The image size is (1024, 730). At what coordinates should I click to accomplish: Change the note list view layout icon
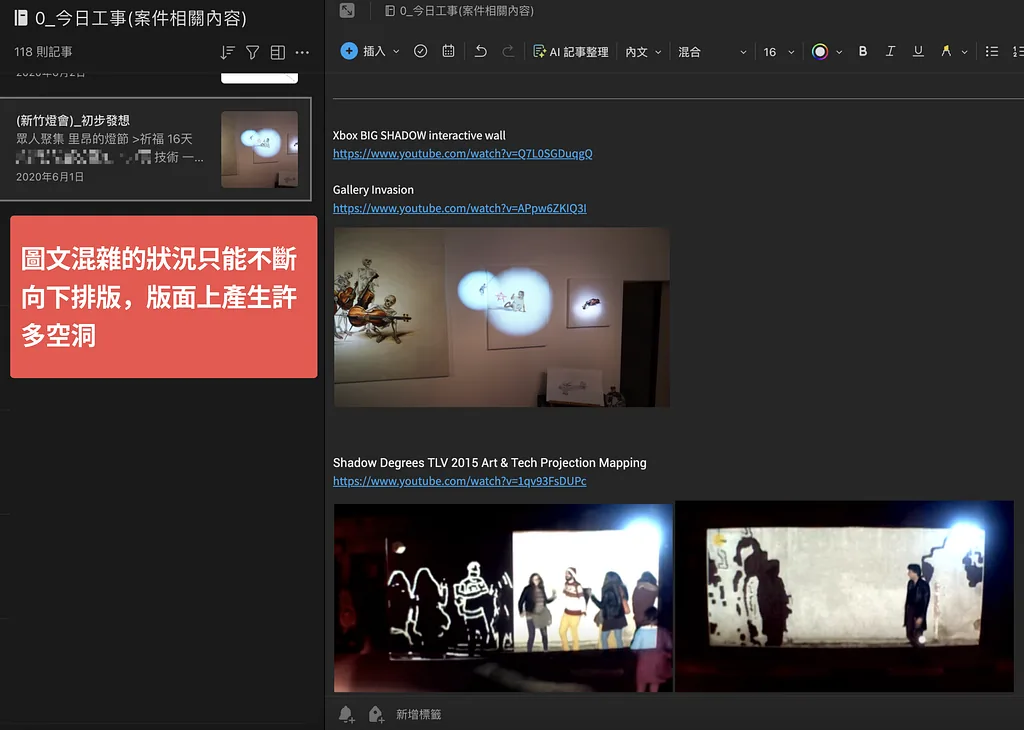[x=278, y=52]
